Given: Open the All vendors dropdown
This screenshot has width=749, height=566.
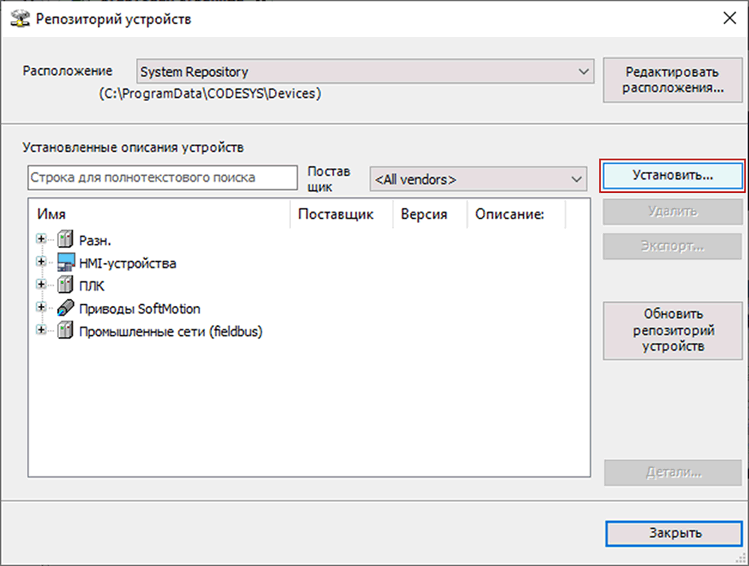Looking at the screenshot, I should [x=478, y=179].
